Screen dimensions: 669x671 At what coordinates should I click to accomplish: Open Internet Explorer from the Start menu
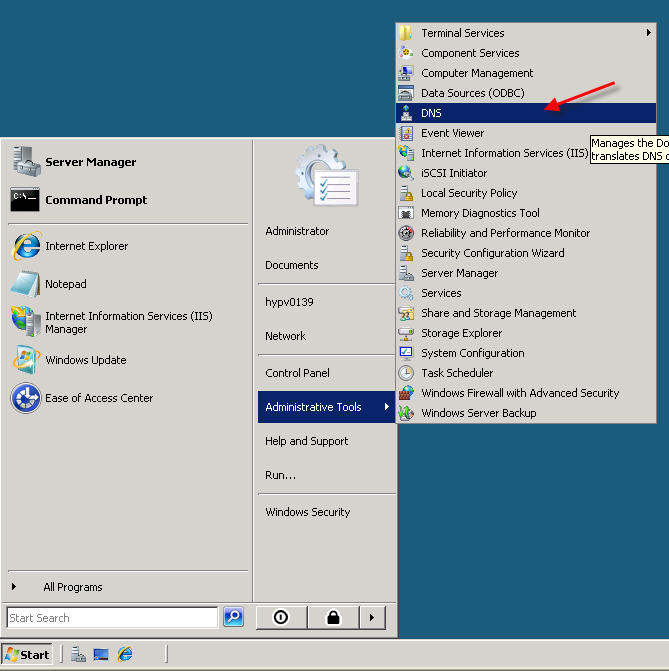[27, 246]
